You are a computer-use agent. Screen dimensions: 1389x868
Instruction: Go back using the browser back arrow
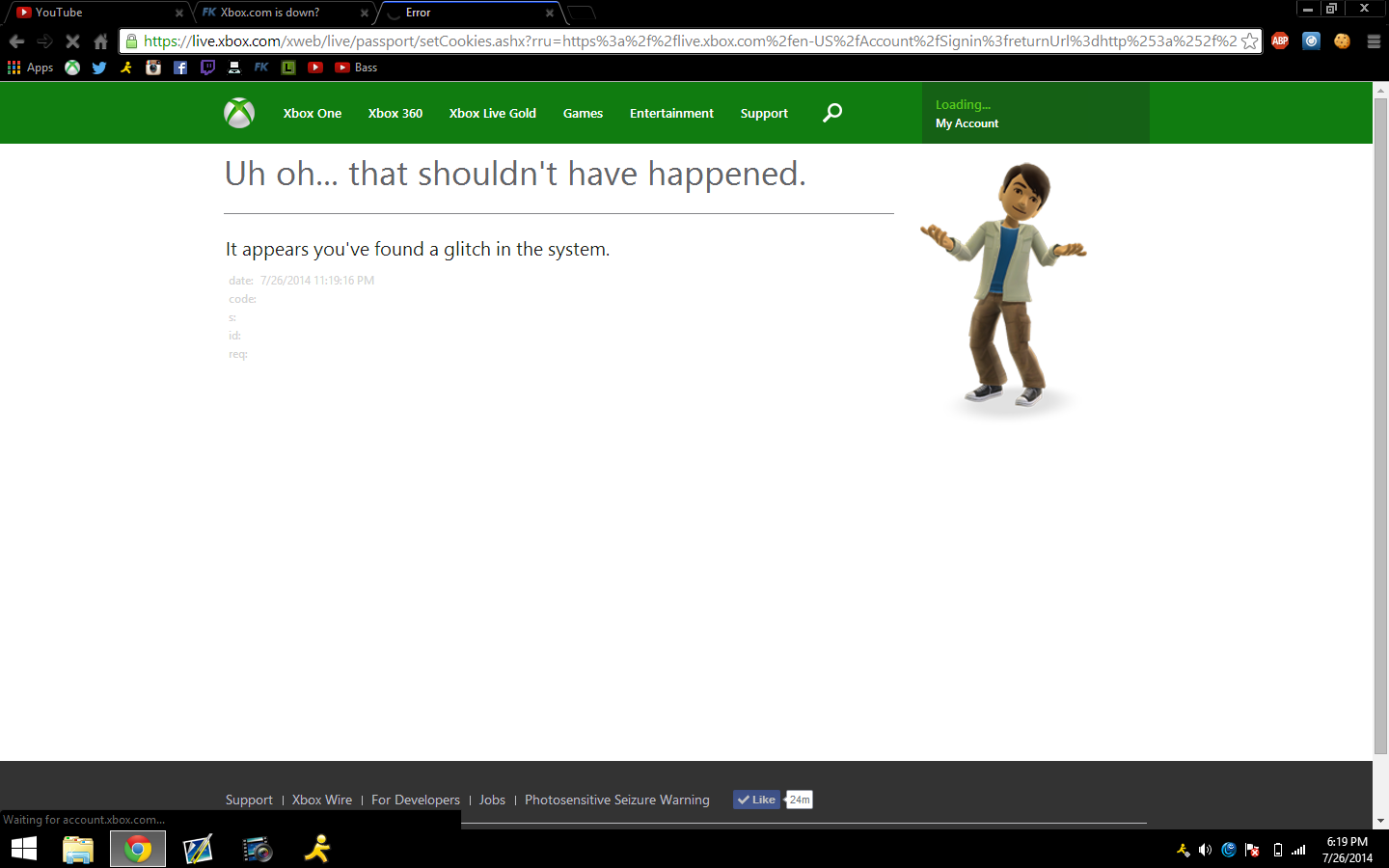(x=16, y=41)
